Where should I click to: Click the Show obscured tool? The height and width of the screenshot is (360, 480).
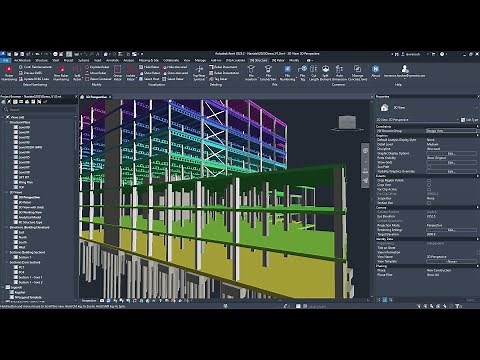[x=175, y=73]
